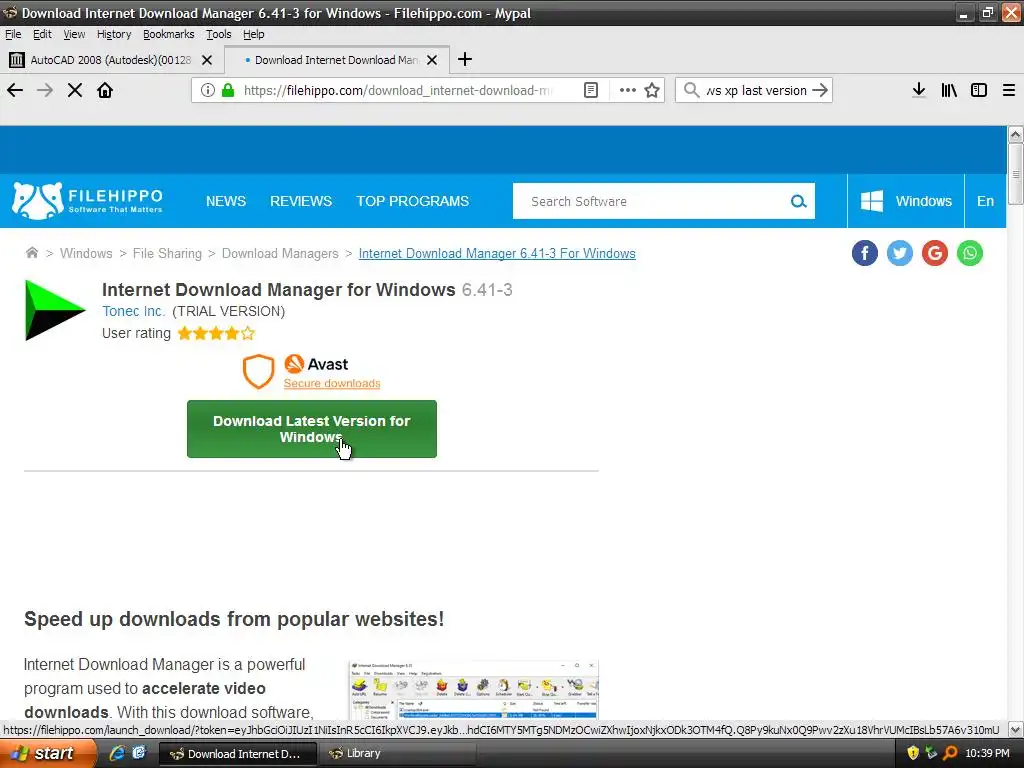The height and width of the screenshot is (768, 1024).
Task: Expand the Windows platform selector
Action: coord(906,201)
